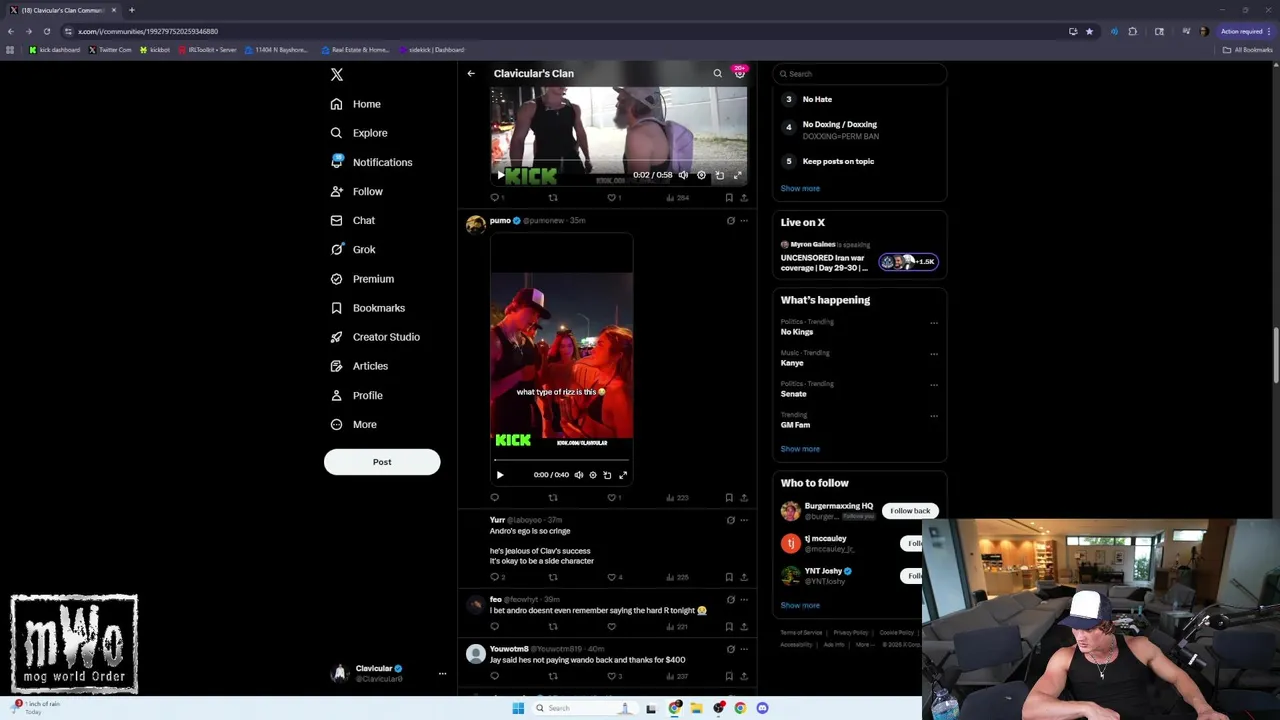Click the taskbar Search box
The width and height of the screenshot is (1280, 720).
coord(585,708)
